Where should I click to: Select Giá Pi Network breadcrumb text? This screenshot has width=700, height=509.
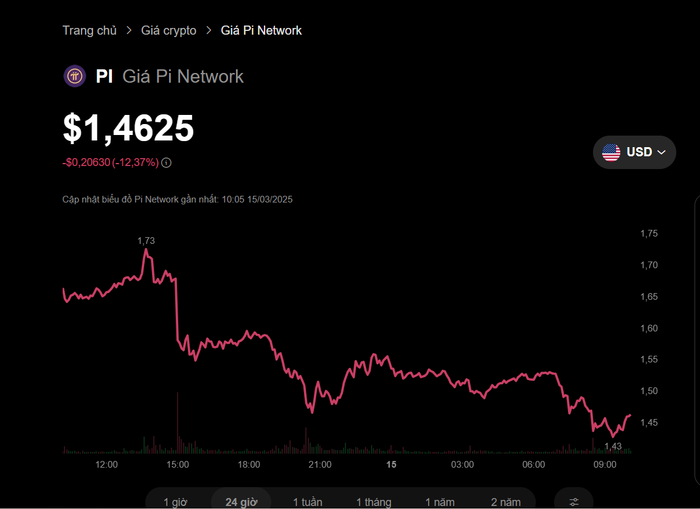coord(261,30)
